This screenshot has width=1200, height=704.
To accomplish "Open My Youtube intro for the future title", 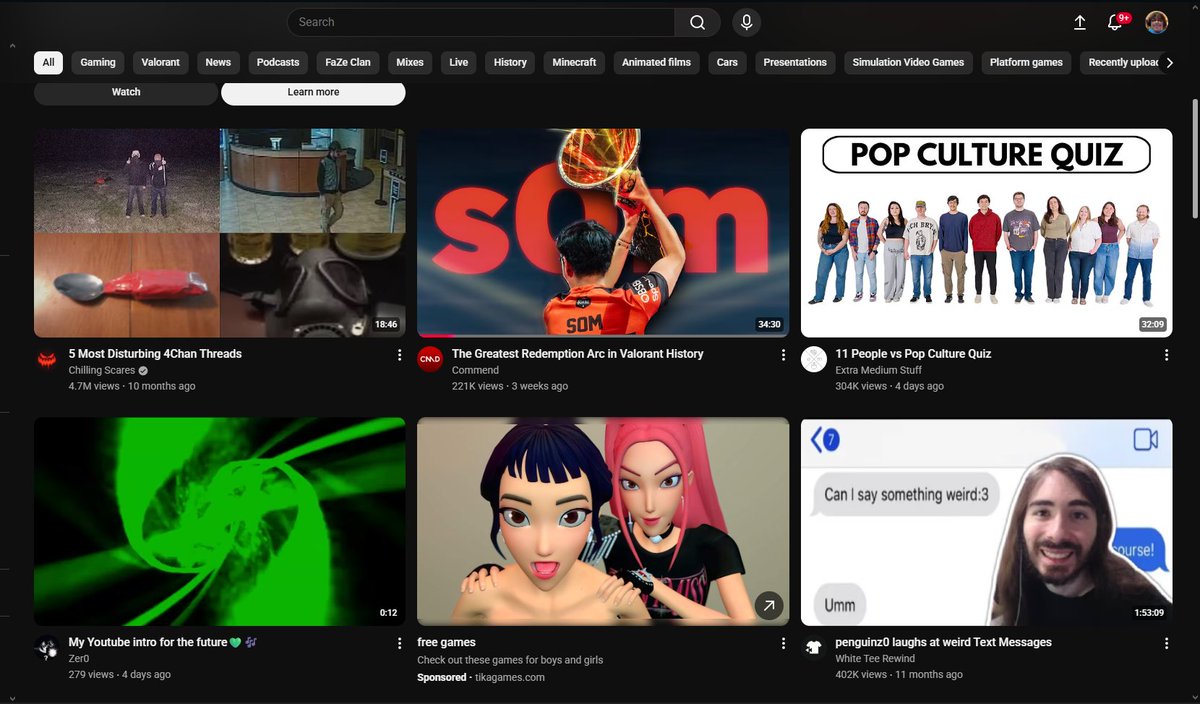I will pos(164,642).
